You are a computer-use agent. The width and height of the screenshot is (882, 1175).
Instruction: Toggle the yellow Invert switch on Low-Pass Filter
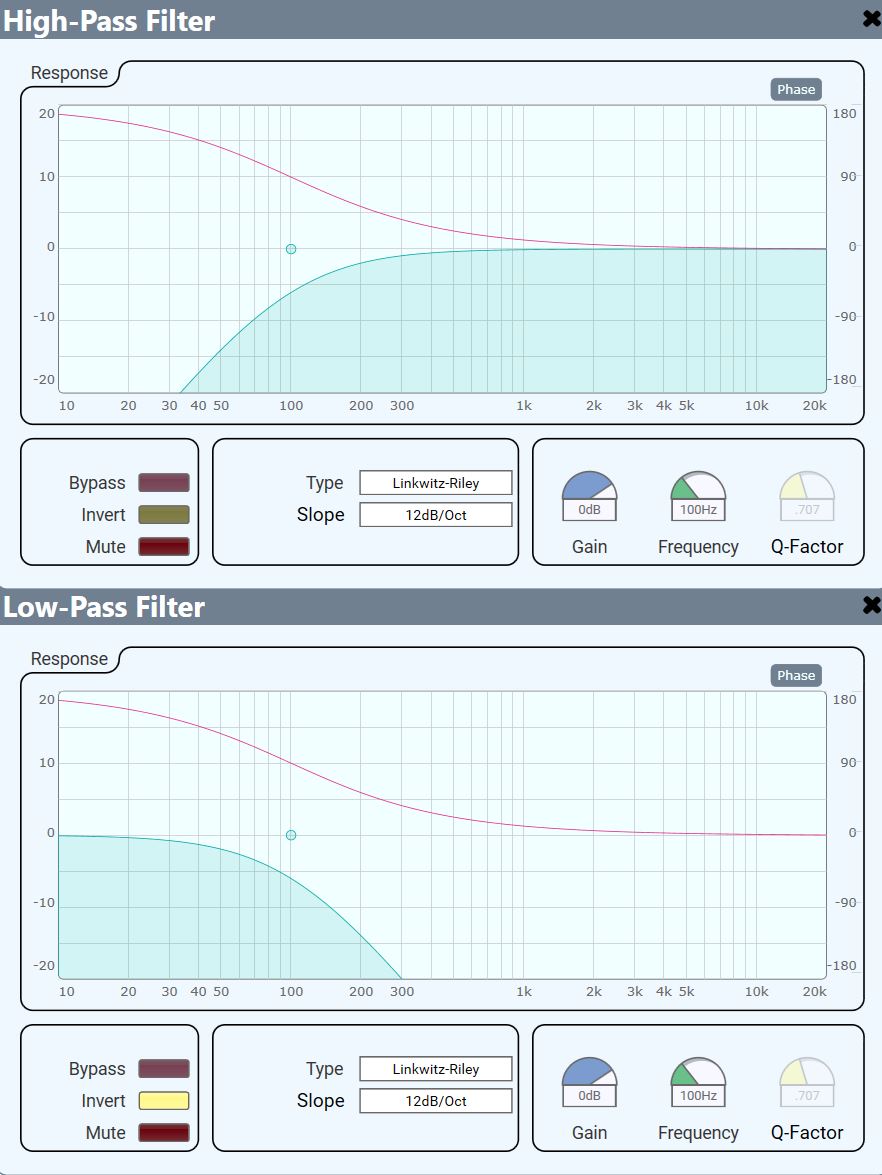click(x=164, y=1101)
